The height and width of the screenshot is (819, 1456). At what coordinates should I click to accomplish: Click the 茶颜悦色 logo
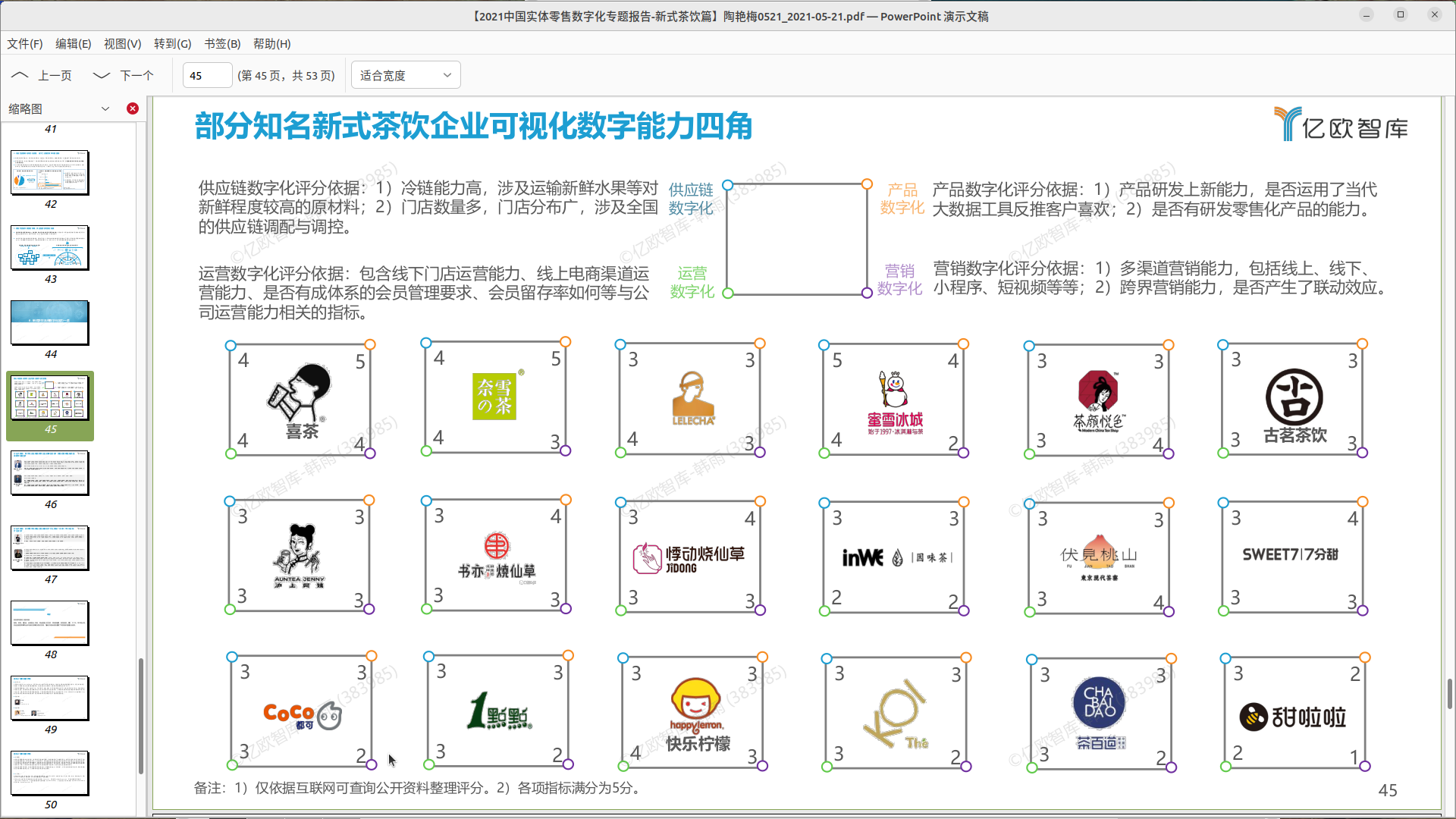(x=1099, y=402)
